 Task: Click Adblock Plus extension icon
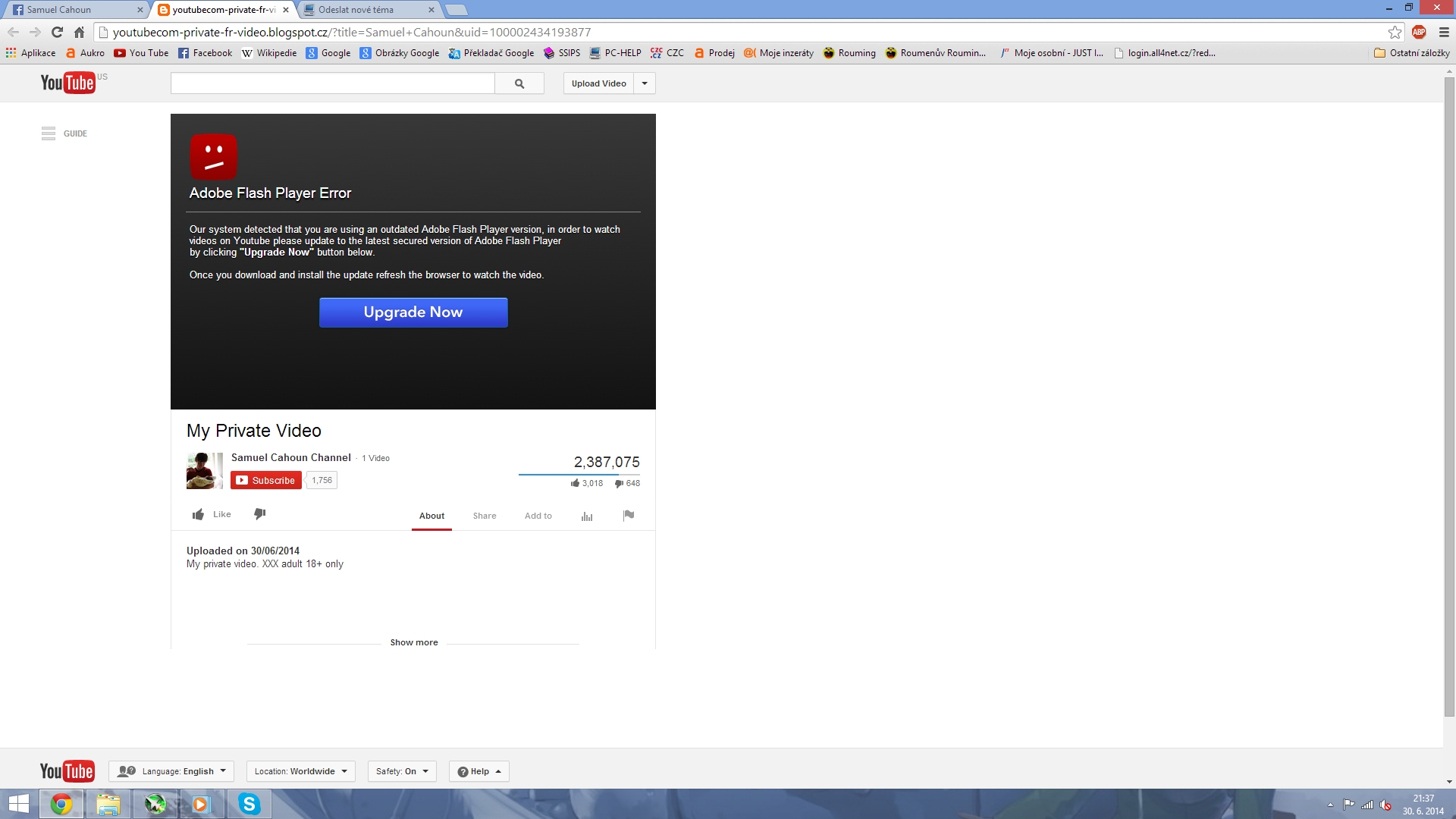[x=1419, y=32]
